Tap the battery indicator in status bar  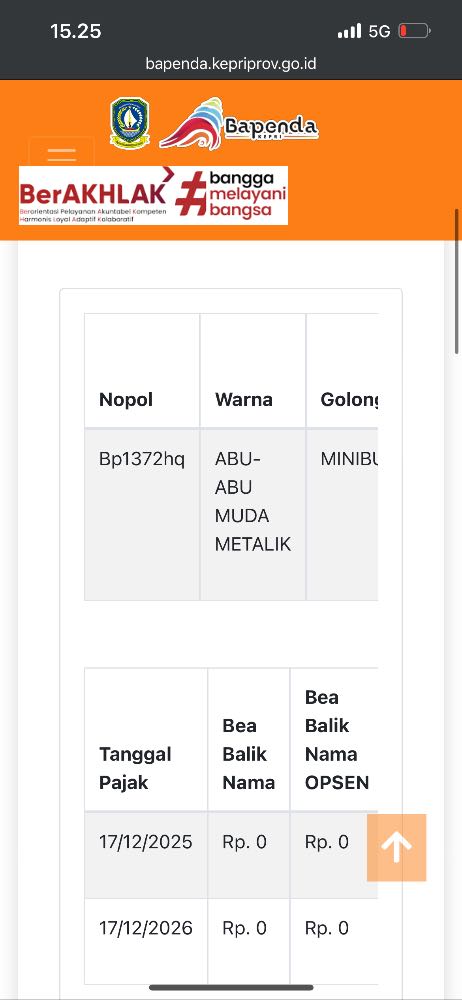point(414,31)
